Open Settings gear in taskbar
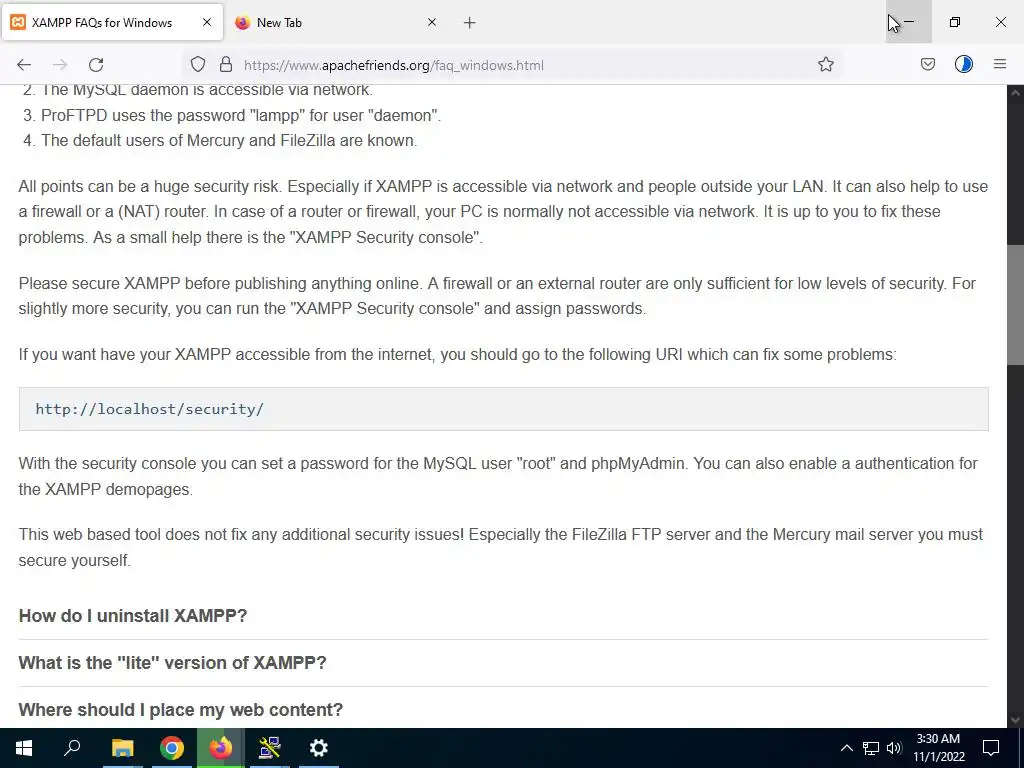Viewport: 1024px width, 768px height. click(319, 748)
